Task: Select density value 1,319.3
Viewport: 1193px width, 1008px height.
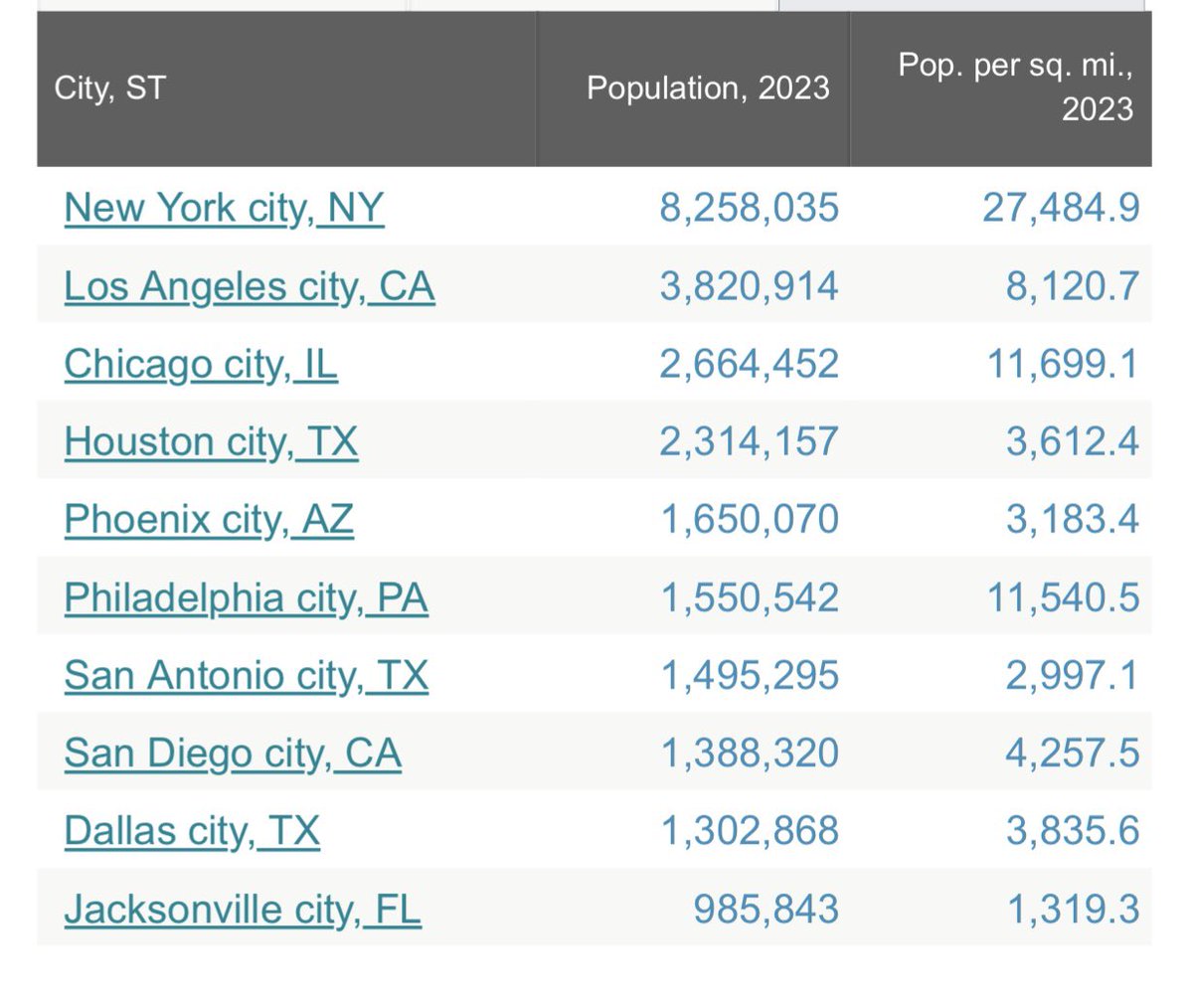Action: click(x=1074, y=910)
